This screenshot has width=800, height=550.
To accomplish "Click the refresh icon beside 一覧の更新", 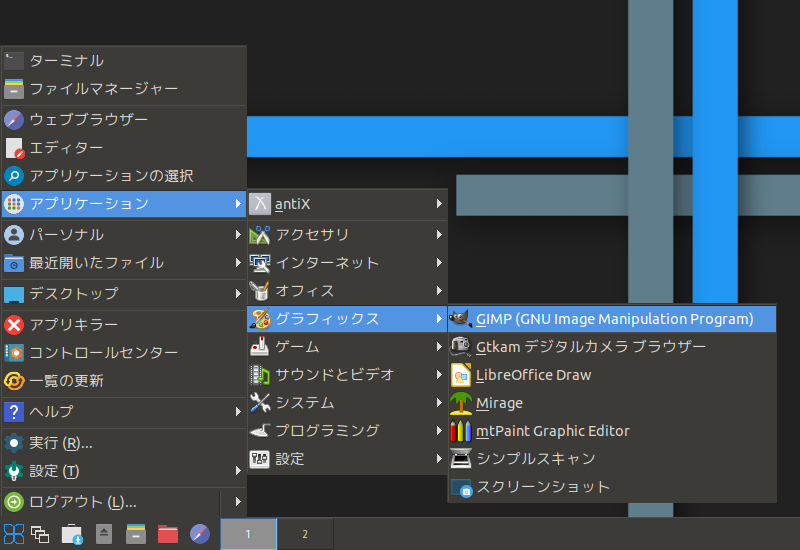I will pyautogui.click(x=14, y=381).
